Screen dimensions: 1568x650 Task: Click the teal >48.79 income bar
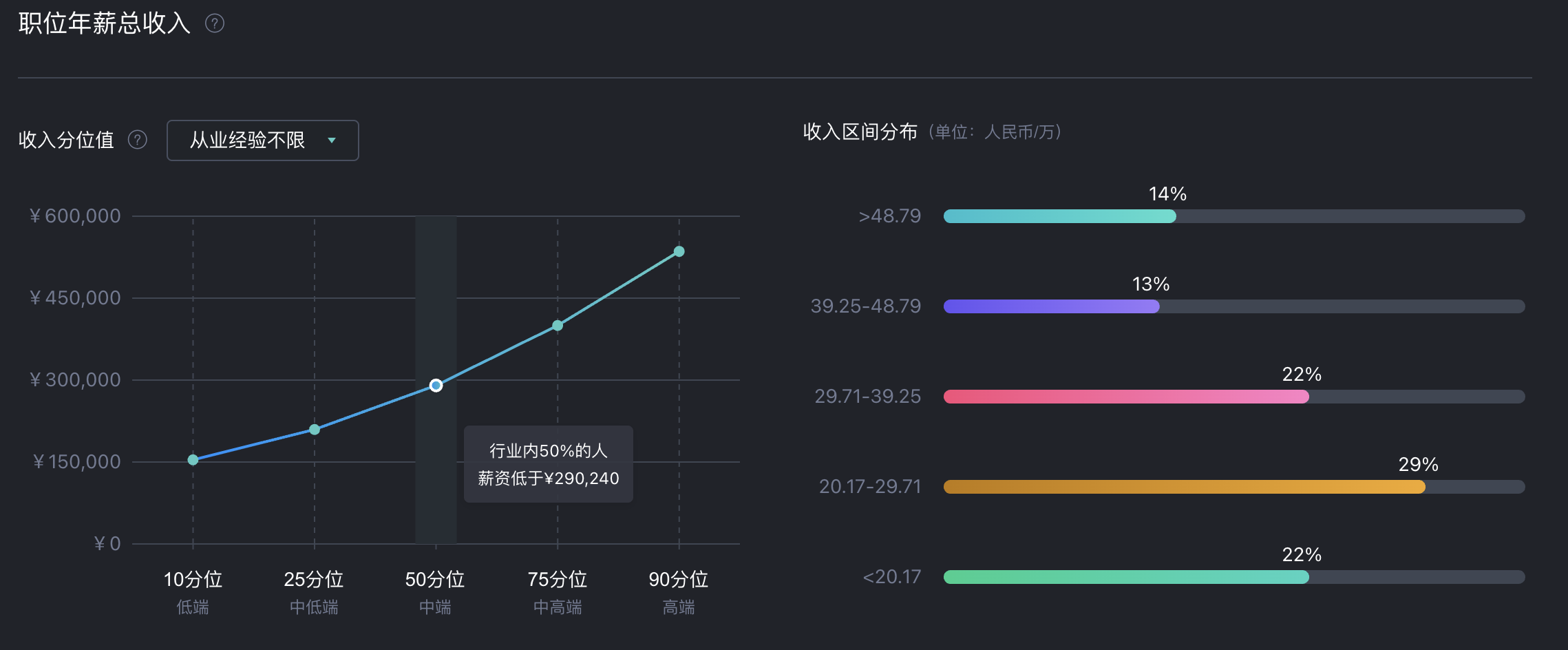tap(1059, 216)
